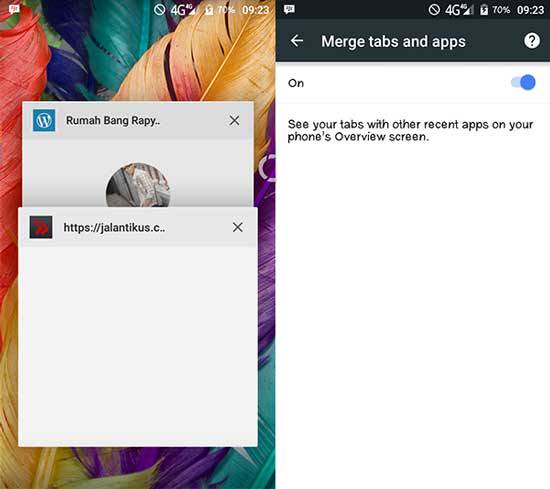Close the jalantikus tab card

click(237, 227)
